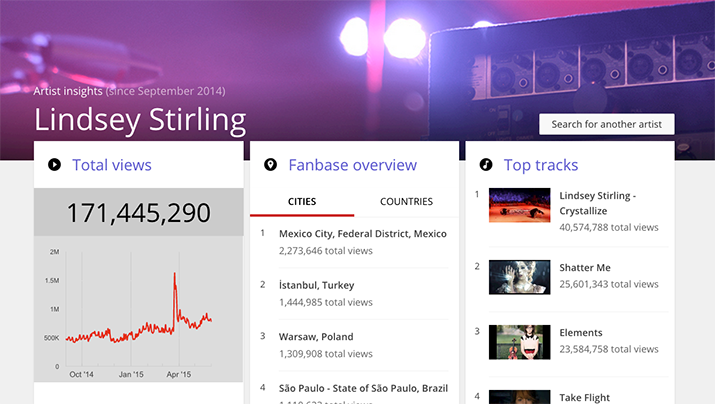The height and width of the screenshot is (404, 715).
Task: Click the Take Flight track title
Action: pos(585,398)
